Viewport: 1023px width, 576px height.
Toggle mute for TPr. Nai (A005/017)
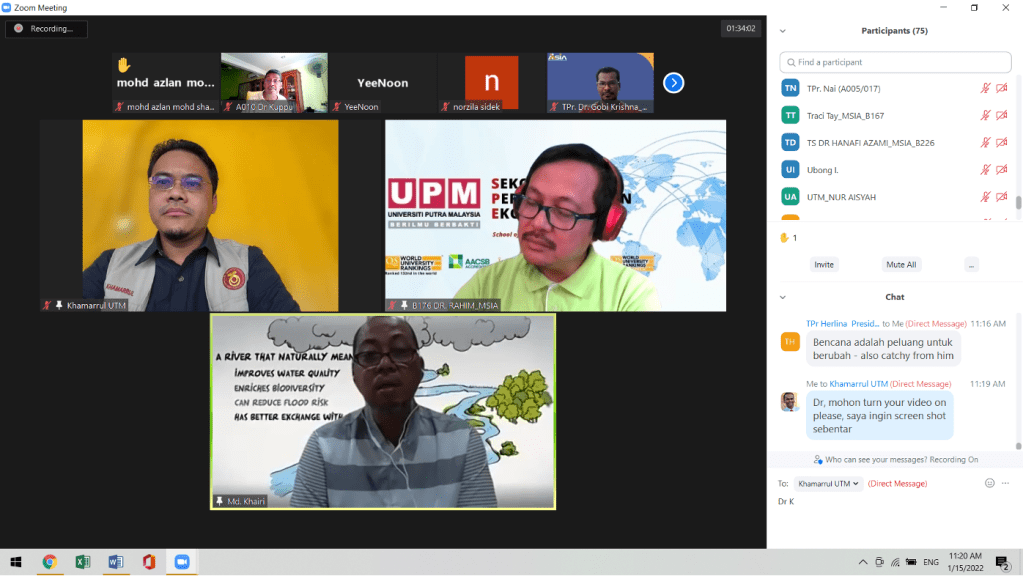click(985, 89)
